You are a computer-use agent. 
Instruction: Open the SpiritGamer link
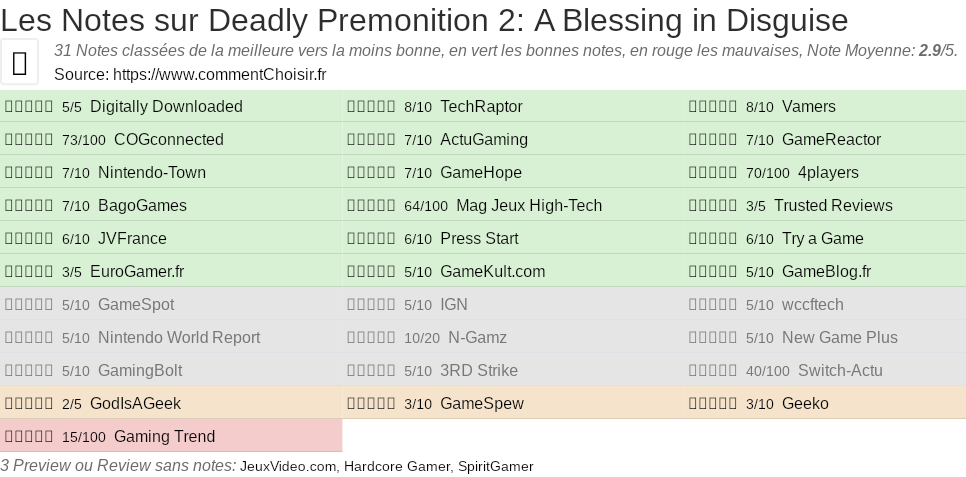point(496,466)
